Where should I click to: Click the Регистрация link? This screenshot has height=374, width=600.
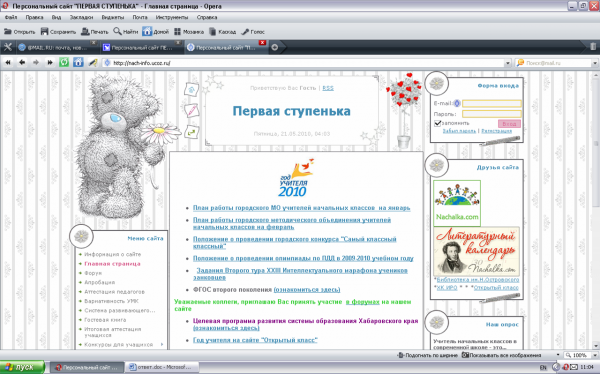(497, 131)
